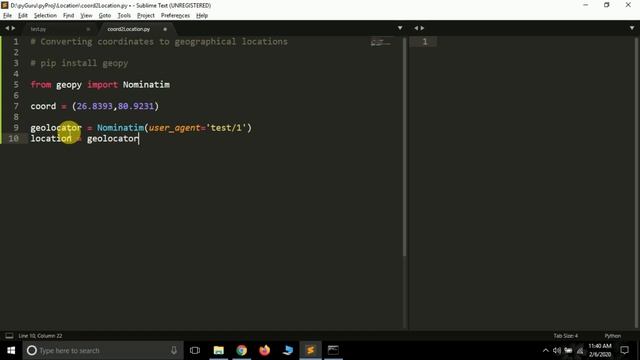This screenshot has width=640, height=360.
Task: Go to next tab in right pane
Action: [422, 28]
